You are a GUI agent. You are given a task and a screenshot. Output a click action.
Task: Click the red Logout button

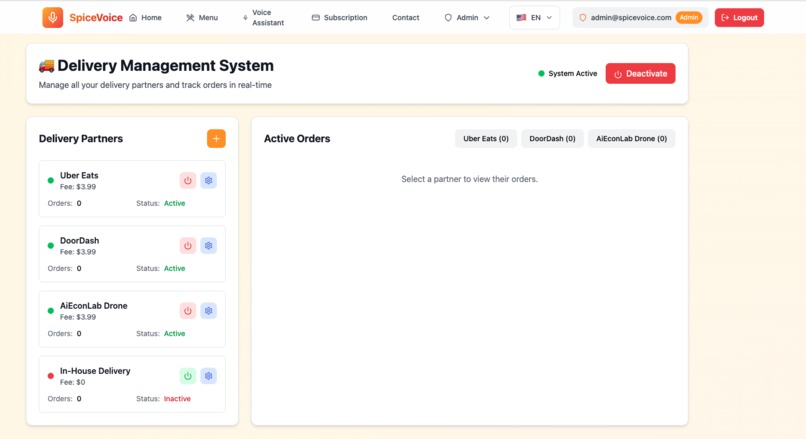click(739, 17)
